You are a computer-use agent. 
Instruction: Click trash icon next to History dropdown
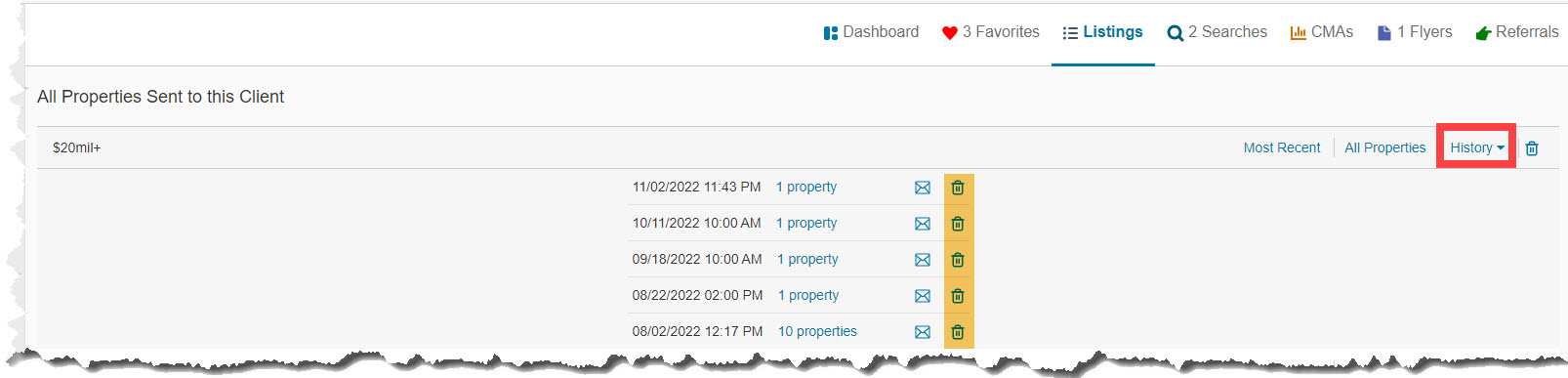coord(1532,148)
